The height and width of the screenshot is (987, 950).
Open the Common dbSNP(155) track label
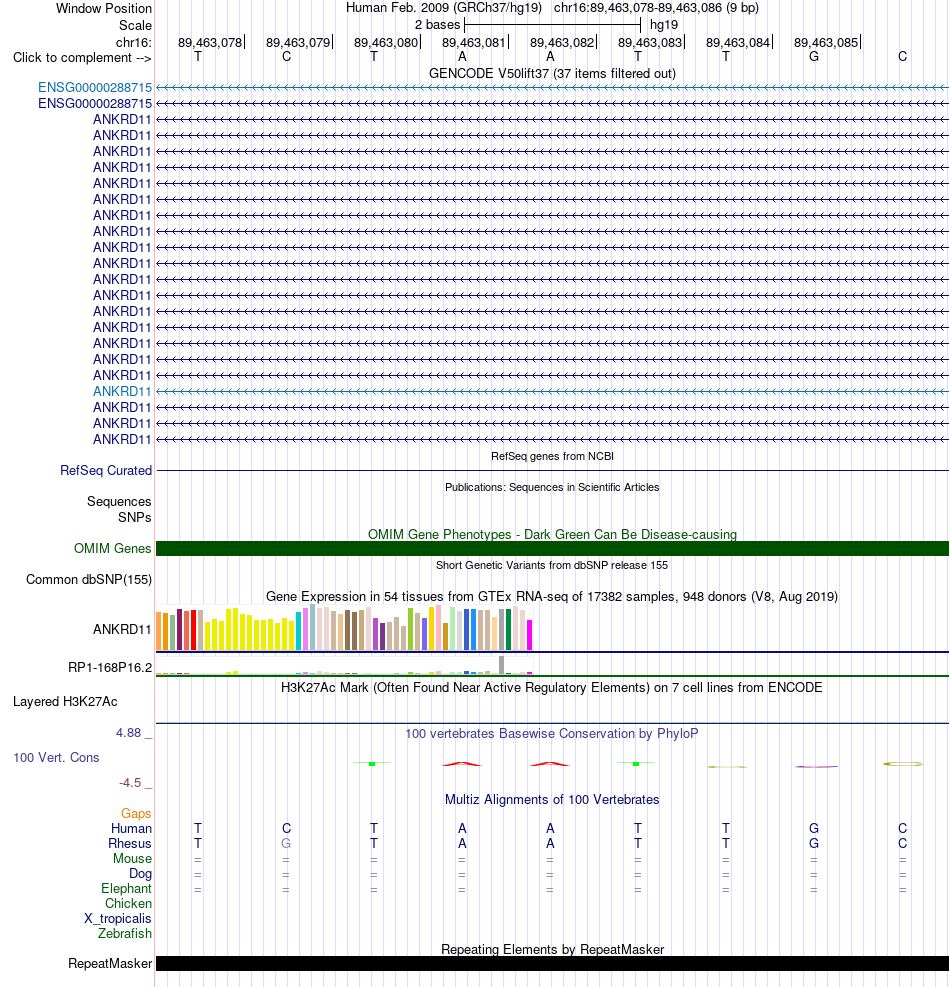[89, 580]
